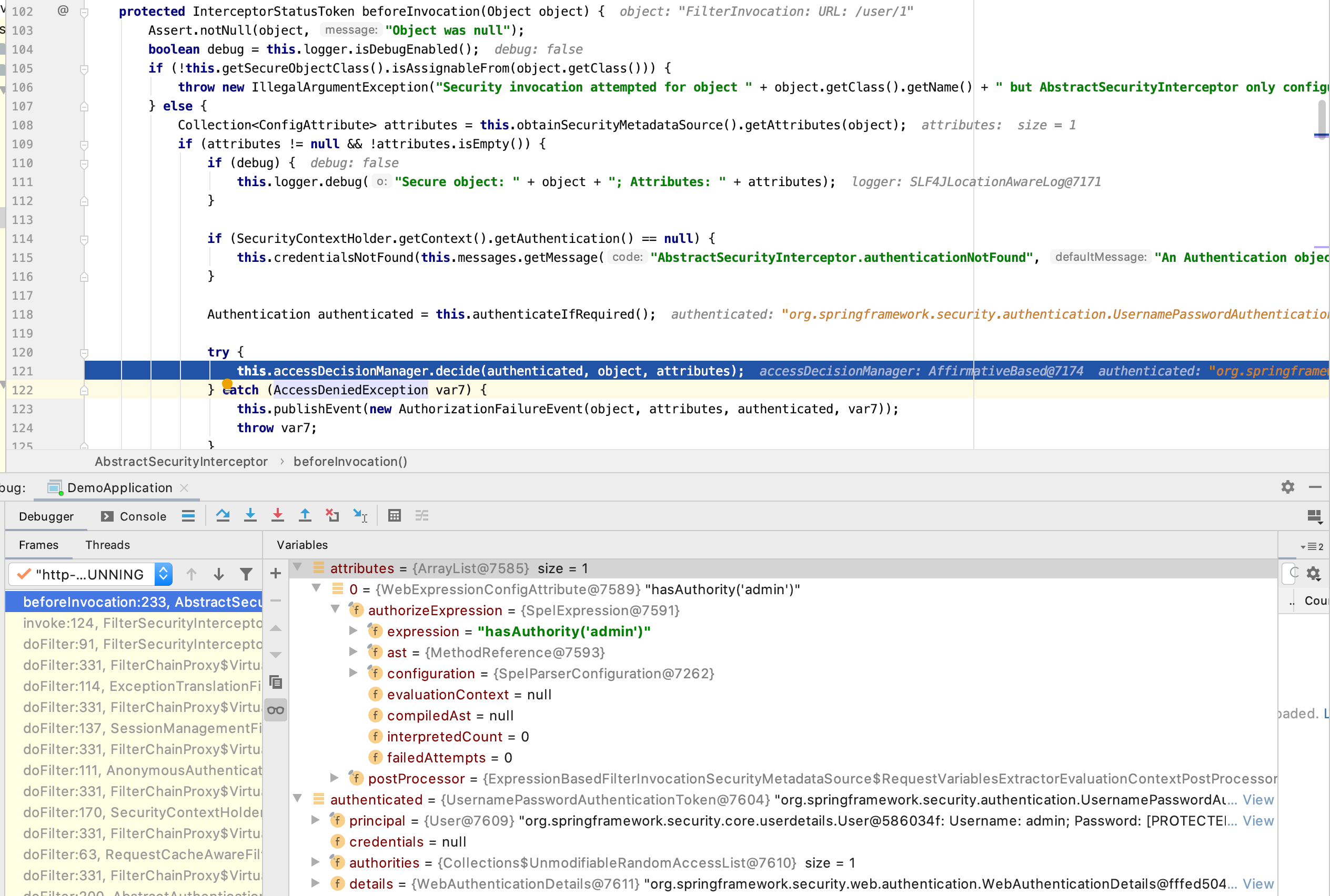This screenshot has width=1330, height=896.
Task: Move watch down with triangle icon
Action: pos(276,655)
